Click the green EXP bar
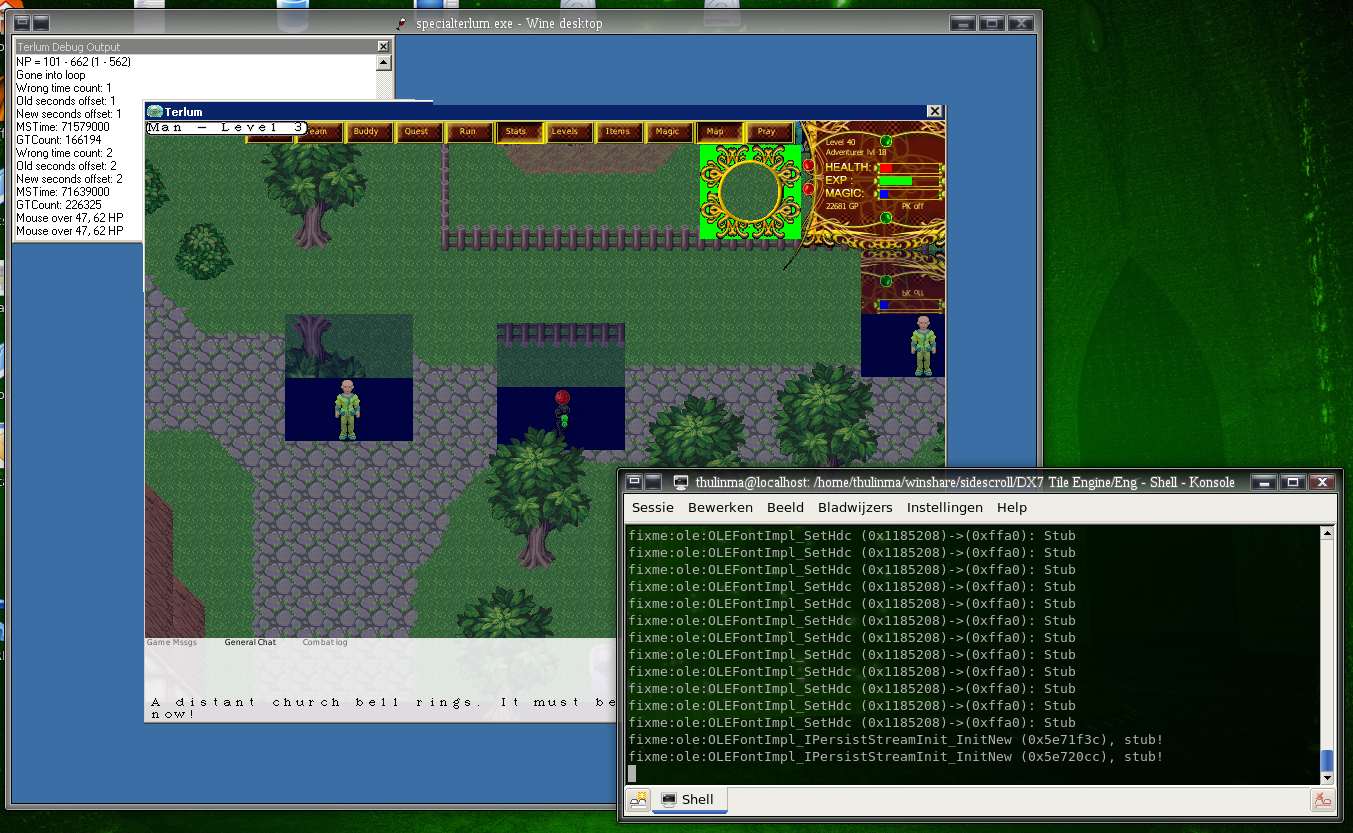Viewport: 1353px width, 833px height. [x=909, y=181]
